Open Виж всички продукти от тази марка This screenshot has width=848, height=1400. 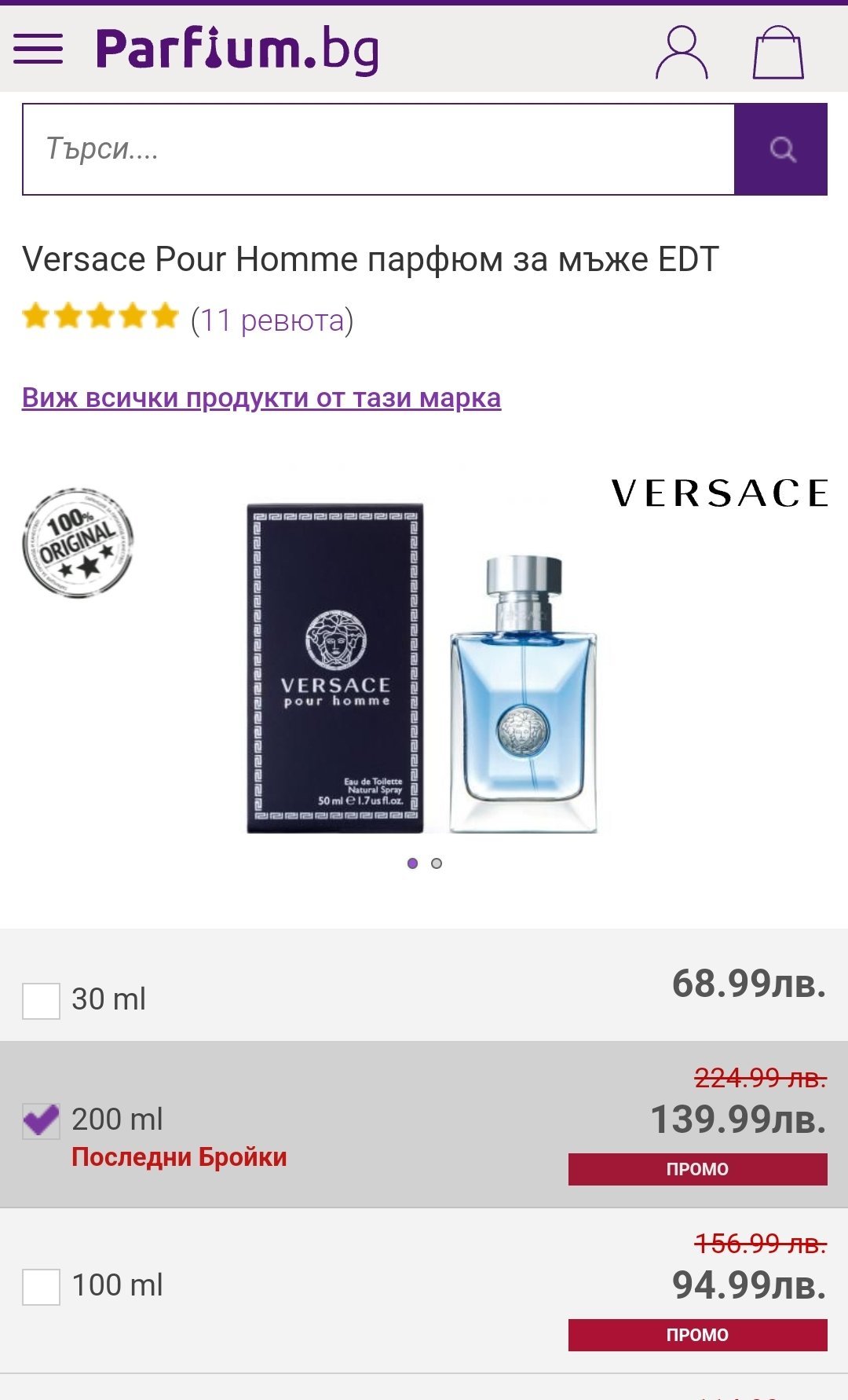pyautogui.click(x=261, y=398)
